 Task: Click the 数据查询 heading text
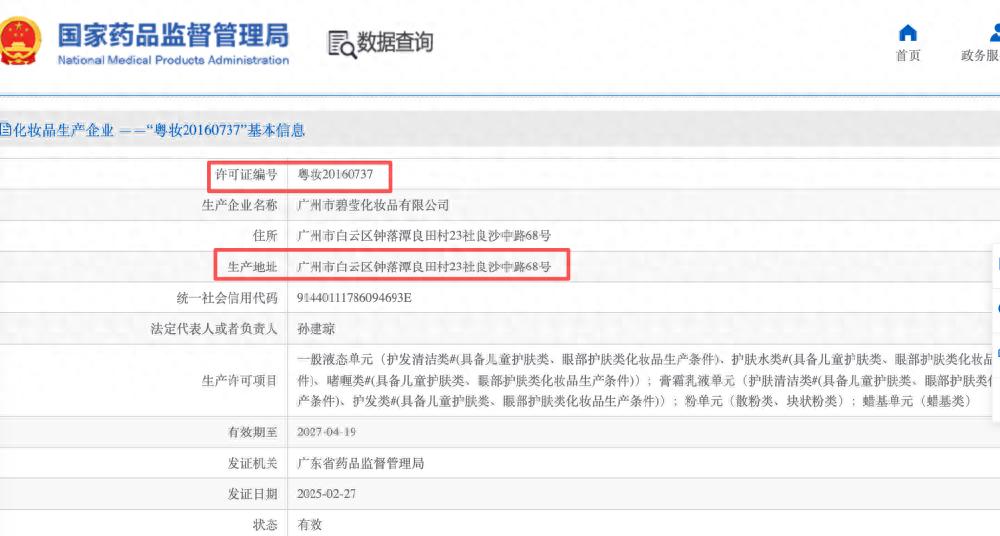pyautogui.click(x=395, y=42)
